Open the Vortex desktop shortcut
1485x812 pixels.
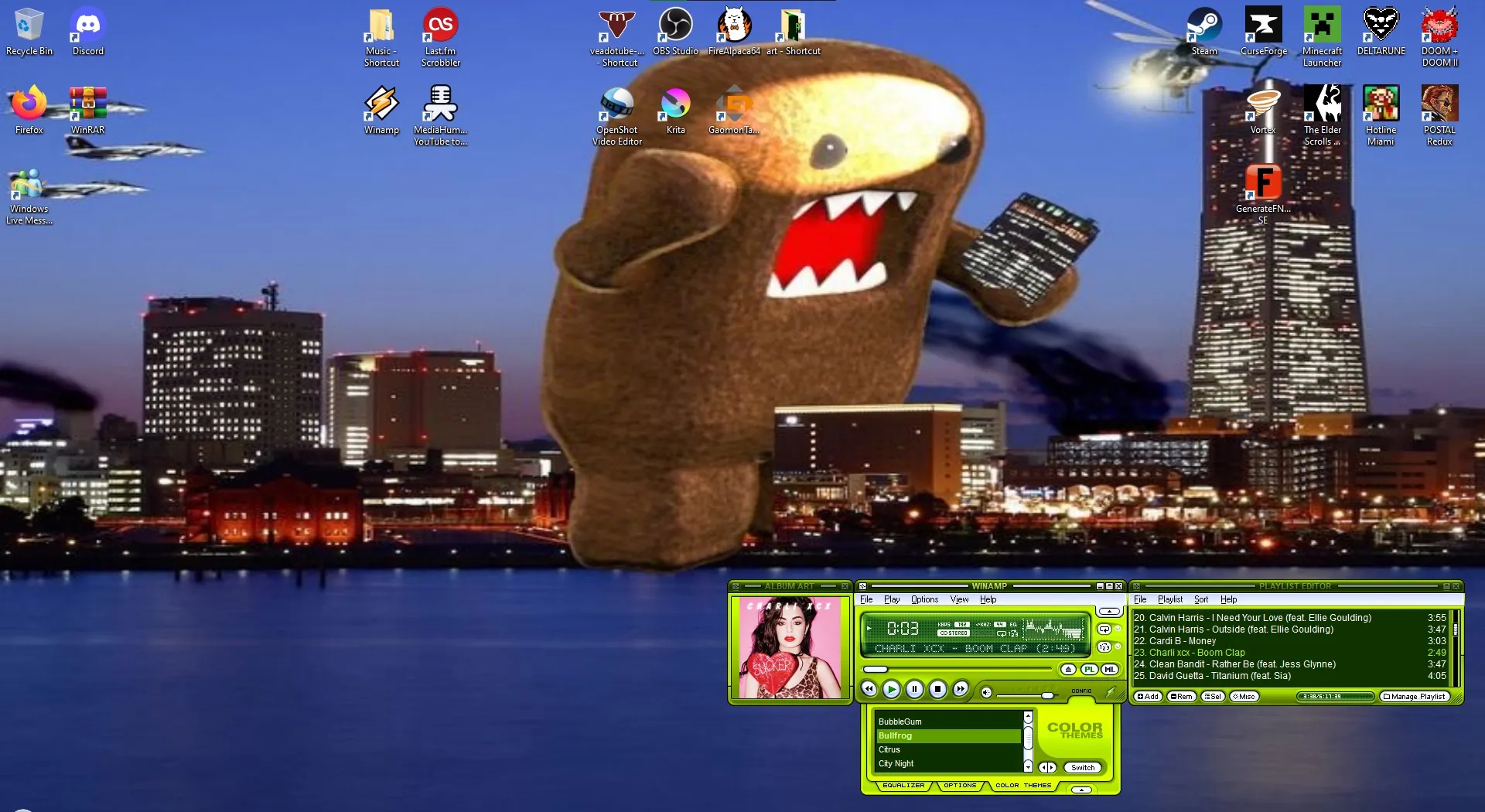click(1263, 111)
